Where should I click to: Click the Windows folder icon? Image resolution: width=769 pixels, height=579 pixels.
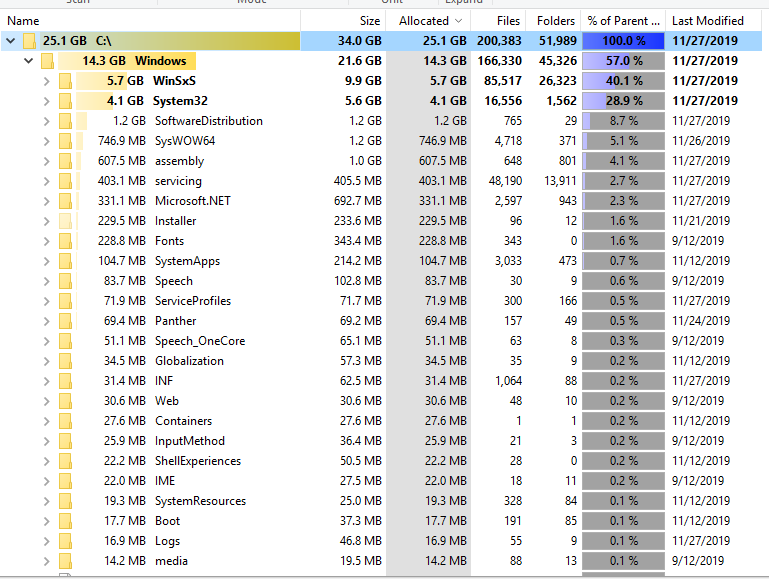[x=47, y=61]
